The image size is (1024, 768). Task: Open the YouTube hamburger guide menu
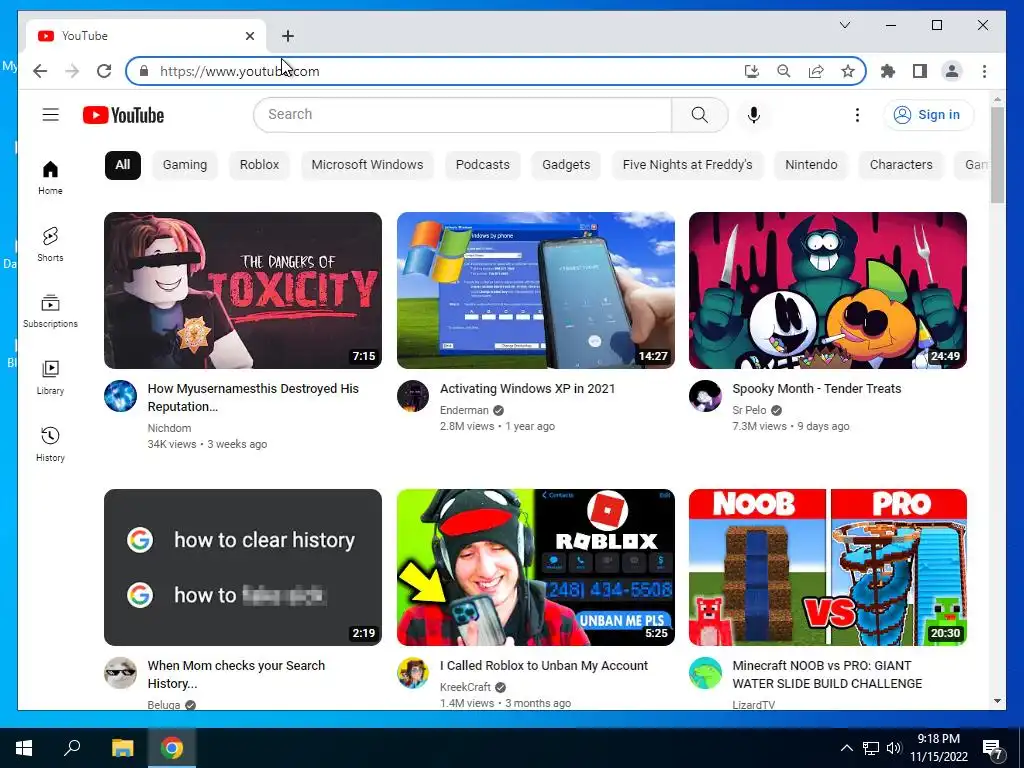[50, 115]
